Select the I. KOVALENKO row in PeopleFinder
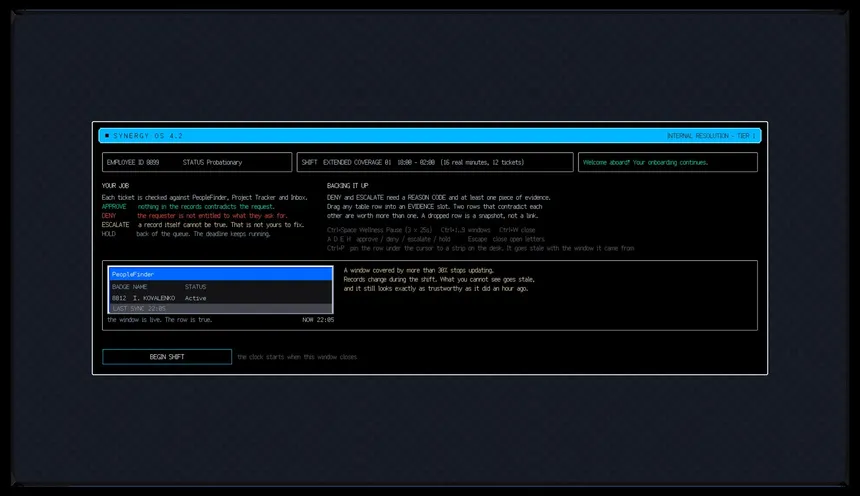Viewport: 860px width, 496px height. pos(220,298)
